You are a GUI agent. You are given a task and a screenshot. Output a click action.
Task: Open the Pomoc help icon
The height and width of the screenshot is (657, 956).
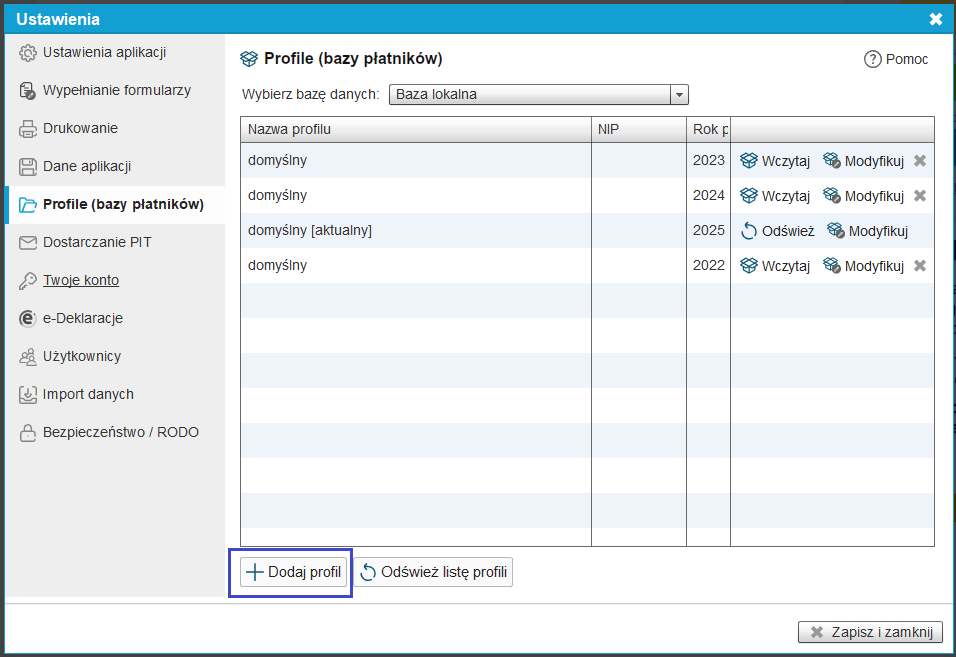tap(872, 59)
